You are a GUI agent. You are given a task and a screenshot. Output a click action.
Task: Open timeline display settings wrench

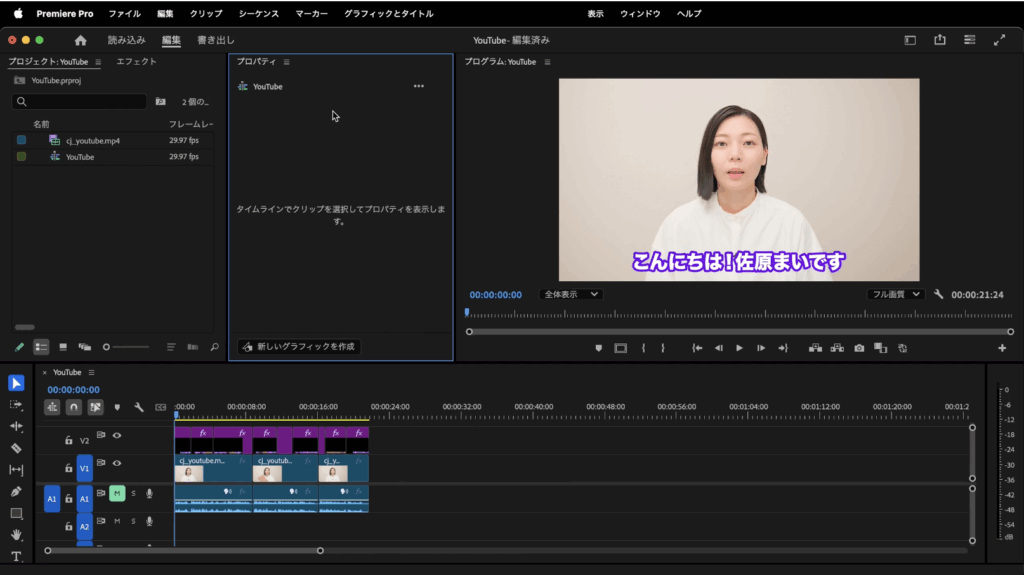point(139,407)
